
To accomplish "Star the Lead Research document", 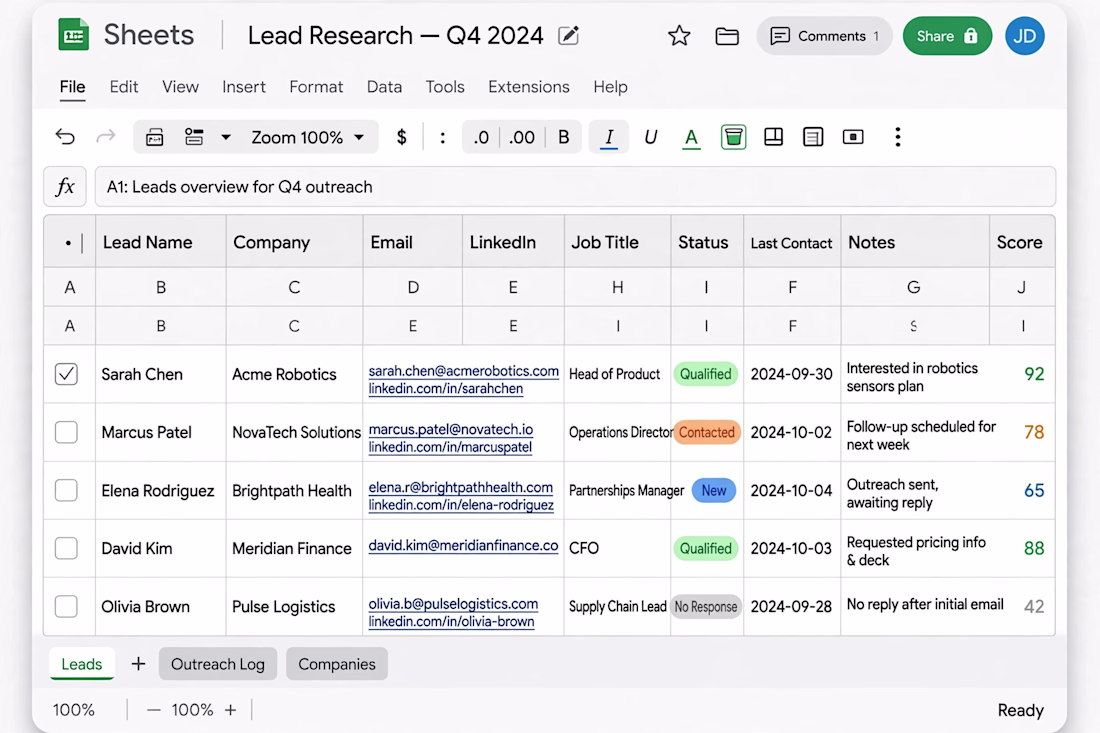I will click(679, 36).
